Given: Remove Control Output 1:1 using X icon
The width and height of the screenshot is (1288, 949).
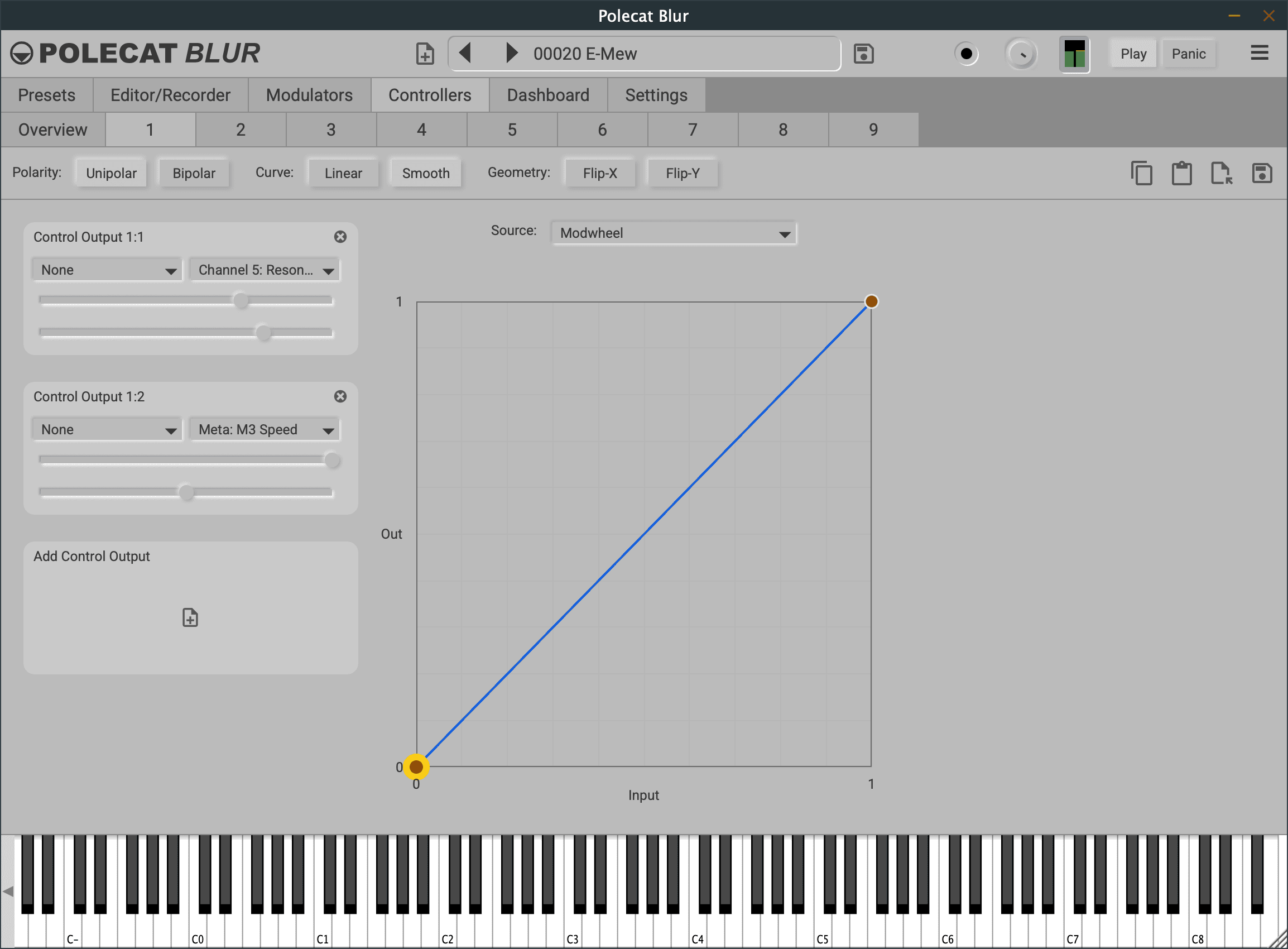Looking at the screenshot, I should click(340, 237).
